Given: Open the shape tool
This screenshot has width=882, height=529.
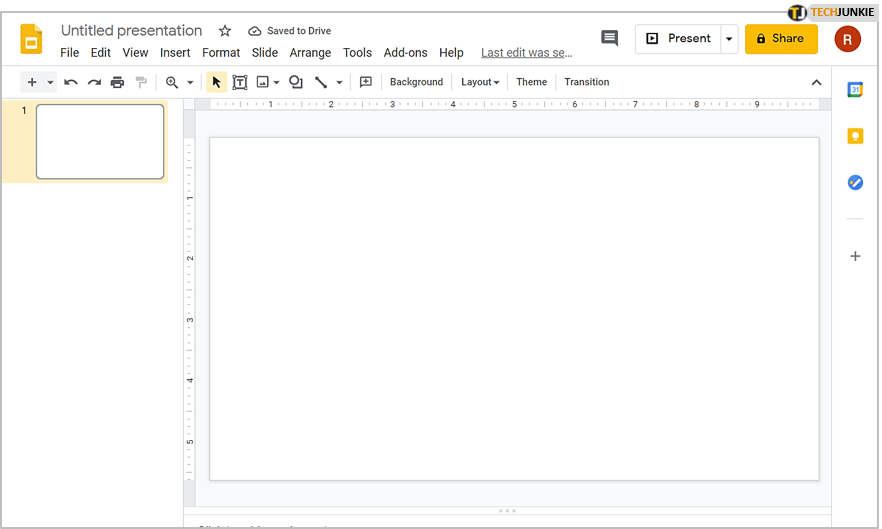Looking at the screenshot, I should 296,82.
